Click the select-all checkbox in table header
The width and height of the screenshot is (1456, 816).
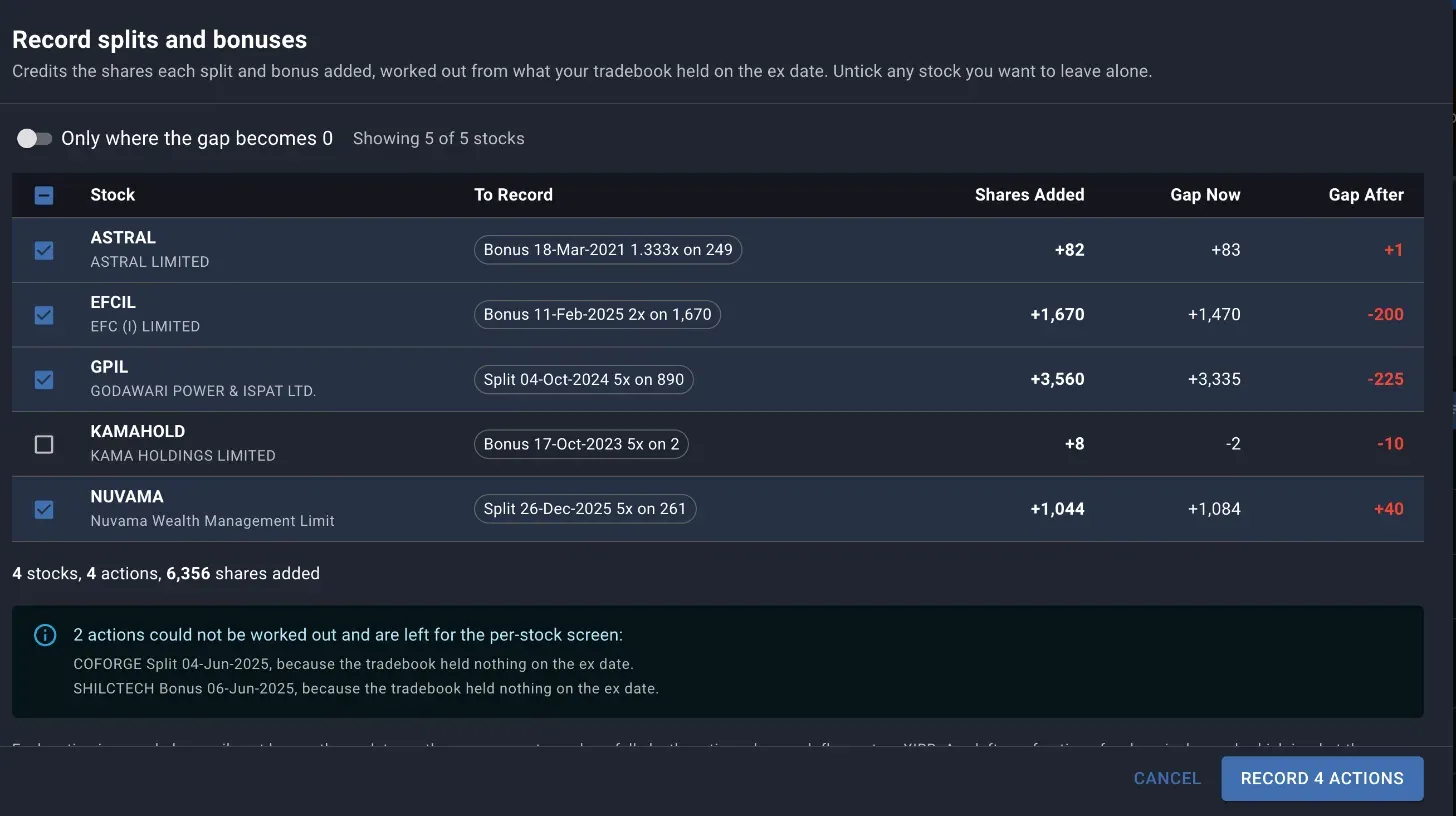pyautogui.click(x=44, y=196)
